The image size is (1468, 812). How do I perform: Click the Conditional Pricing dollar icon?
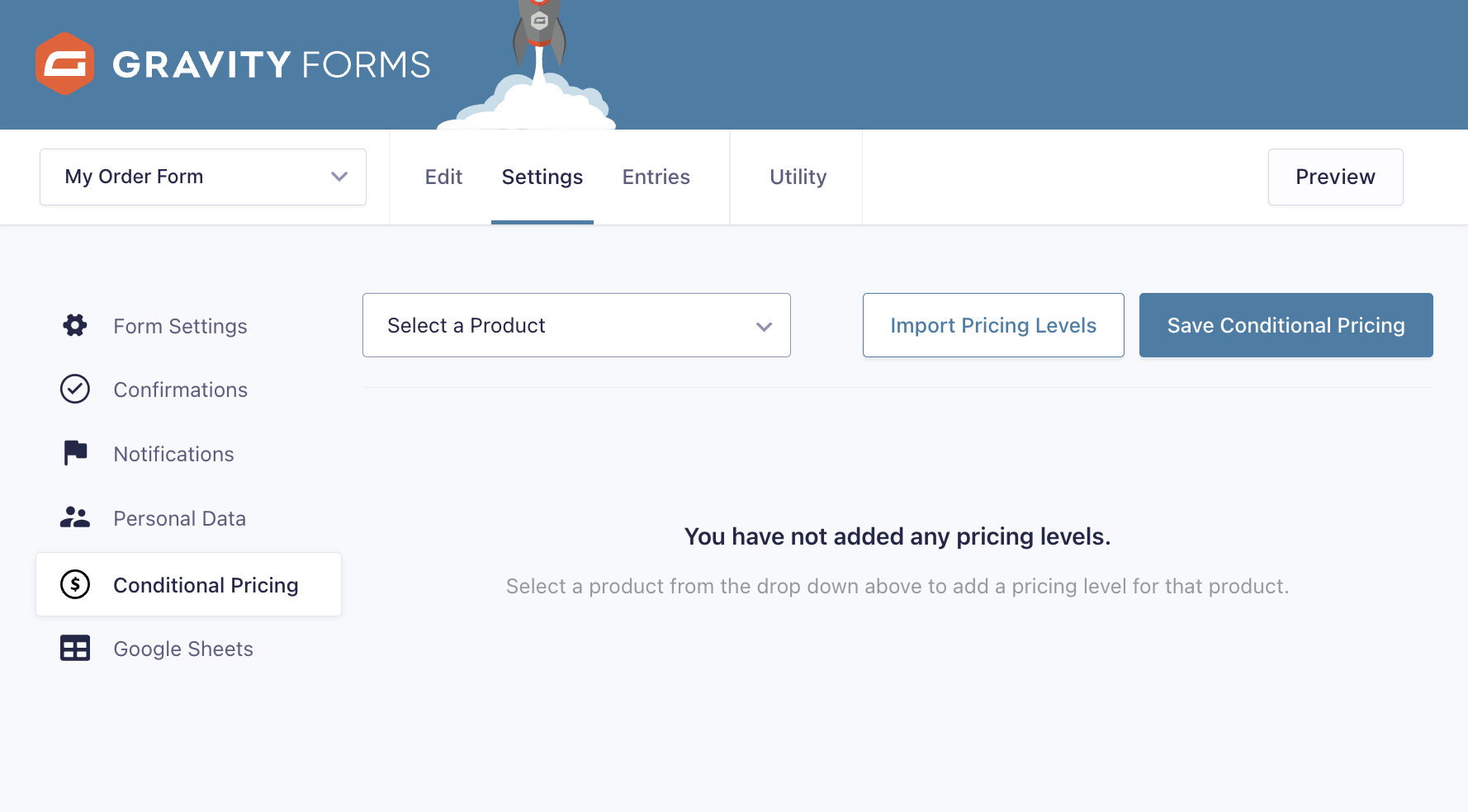(75, 584)
